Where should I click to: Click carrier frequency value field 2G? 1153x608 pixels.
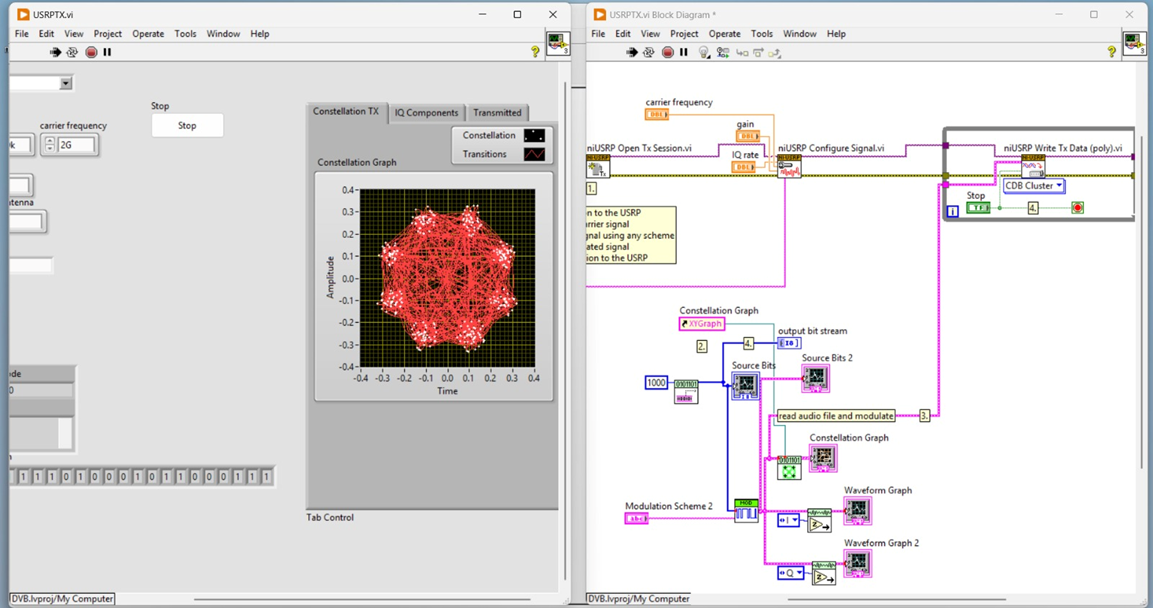pyautogui.click(x=76, y=145)
